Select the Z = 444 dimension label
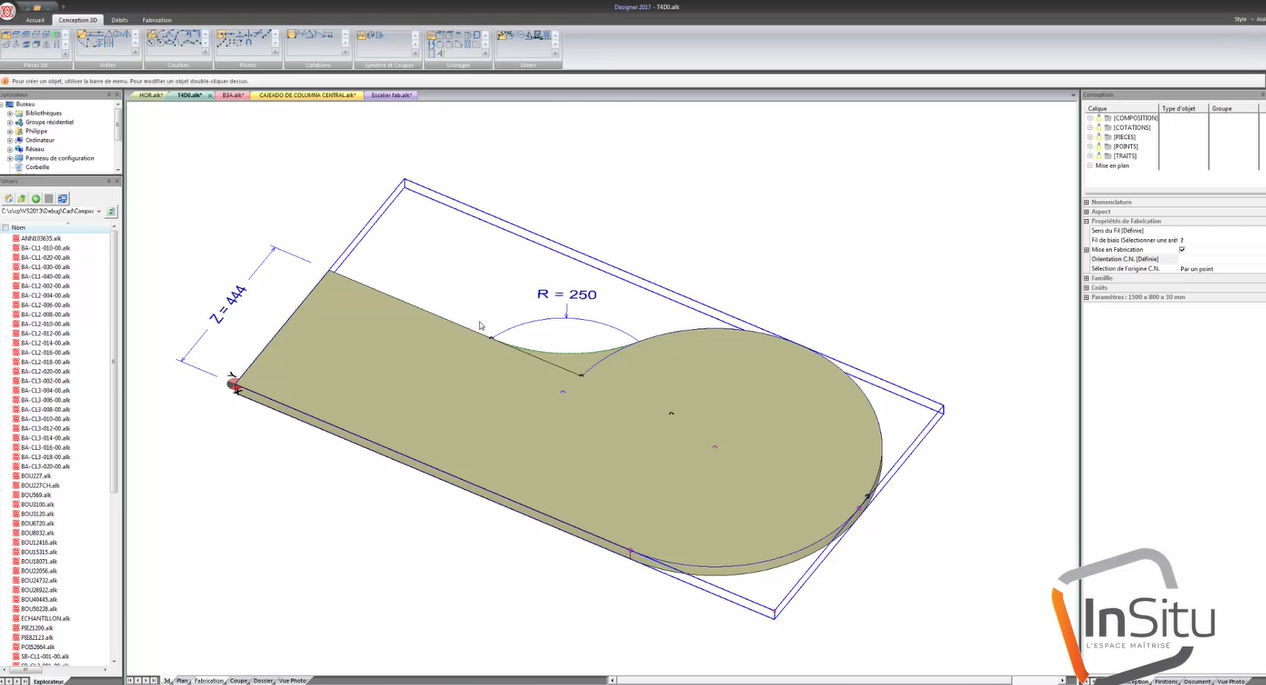The width and height of the screenshot is (1266, 685). pos(229,304)
